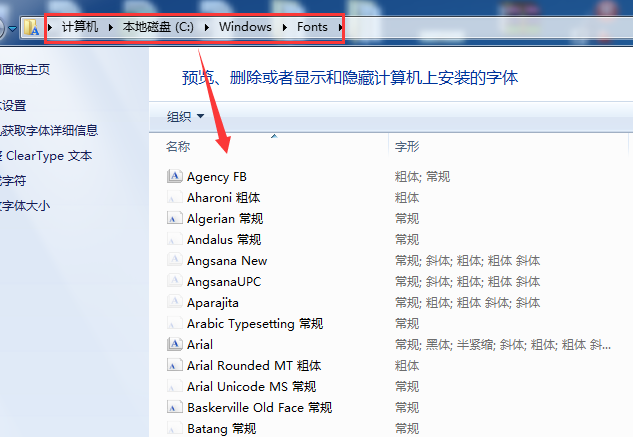Select the Andalus 常规 font icon
The width and height of the screenshot is (633, 437).
pos(174,239)
